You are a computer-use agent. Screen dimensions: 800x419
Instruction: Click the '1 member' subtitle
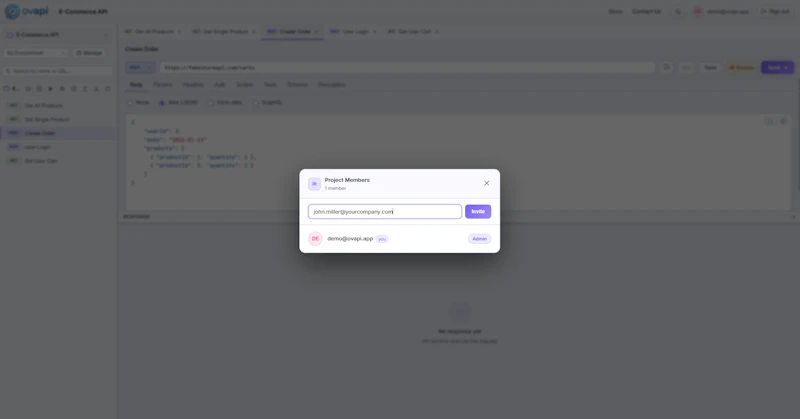click(335, 188)
